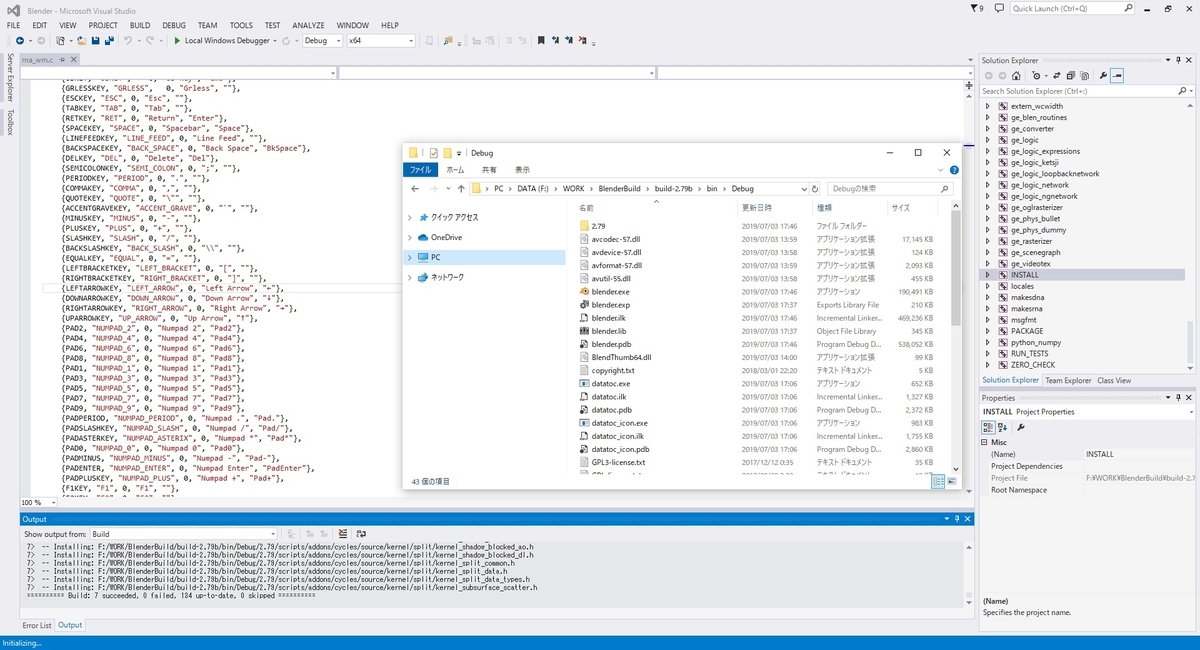Open Solution Configurations Debug dropdown
This screenshot has height=650, width=1200.
(x=322, y=41)
